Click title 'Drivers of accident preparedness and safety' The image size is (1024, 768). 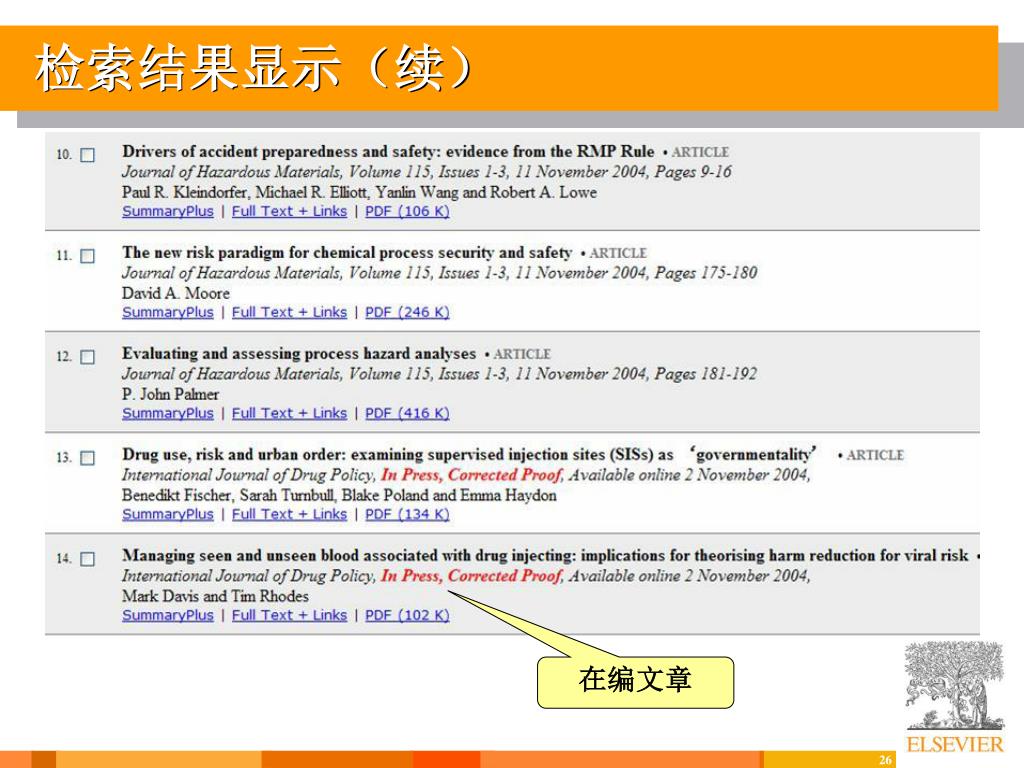388,152
